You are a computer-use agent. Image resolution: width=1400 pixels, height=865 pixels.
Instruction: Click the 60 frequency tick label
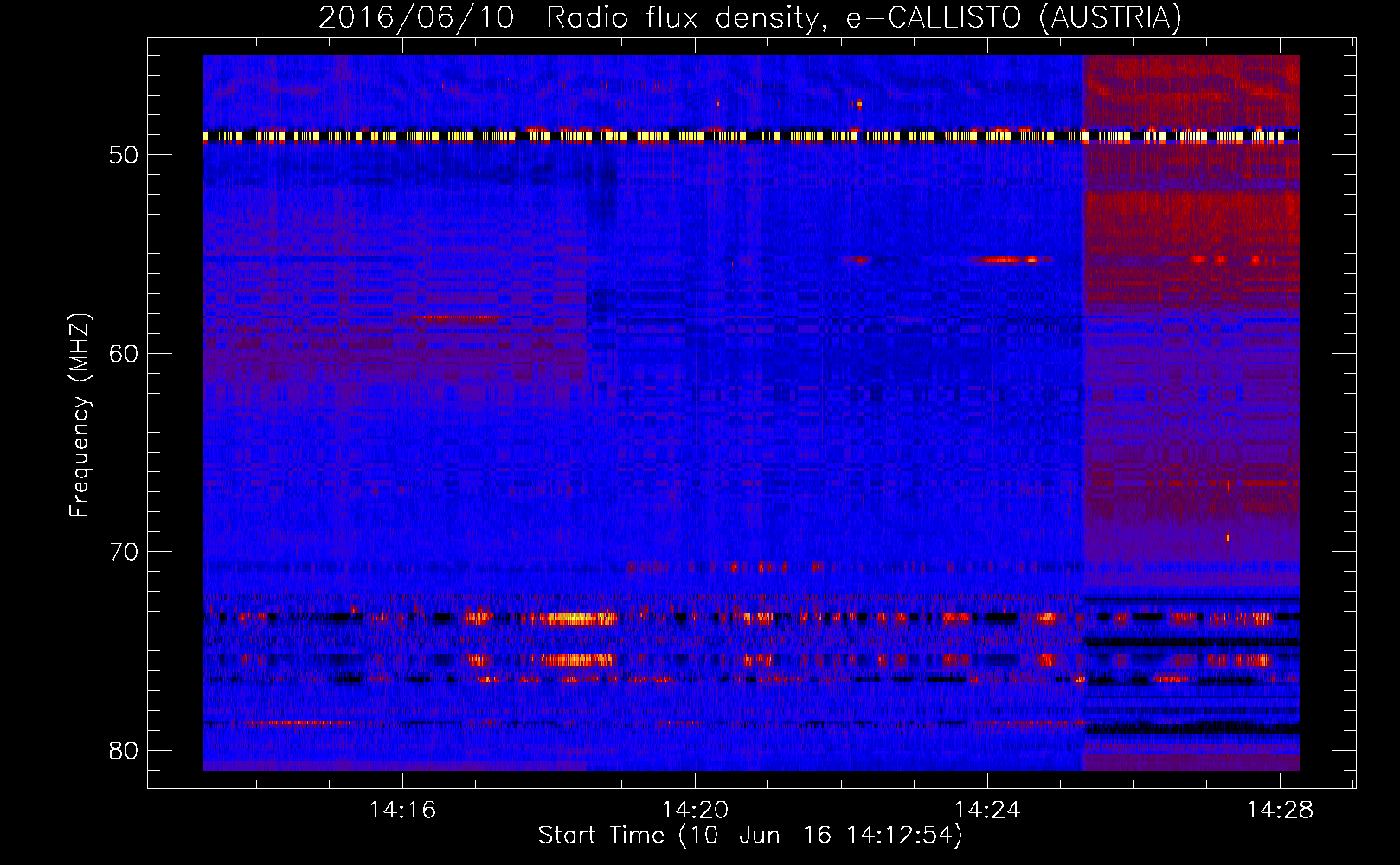tap(124, 353)
